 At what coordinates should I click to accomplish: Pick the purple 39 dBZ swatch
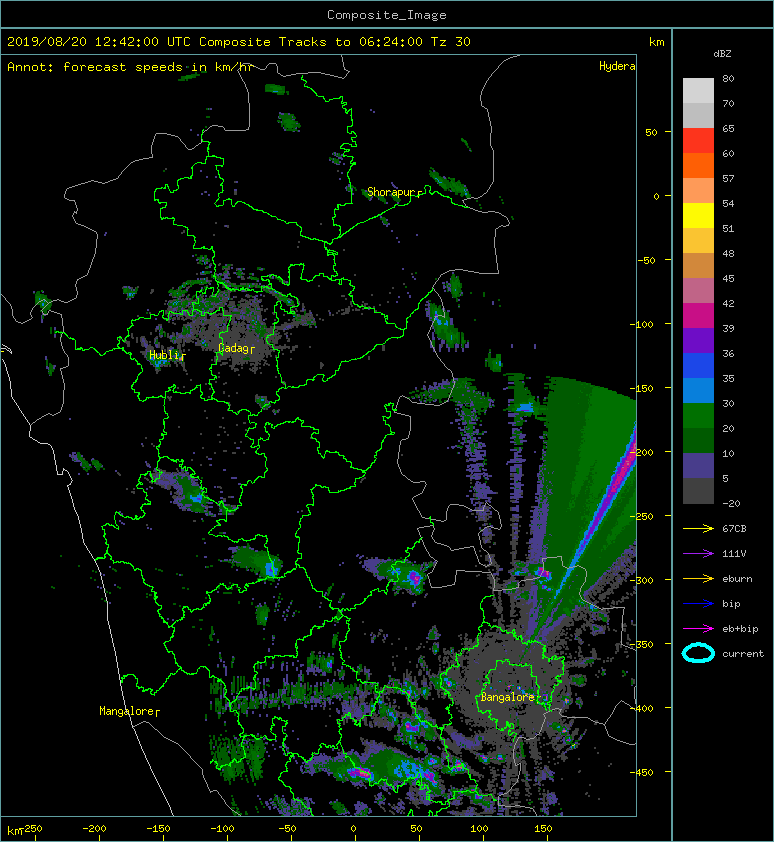[x=698, y=340]
